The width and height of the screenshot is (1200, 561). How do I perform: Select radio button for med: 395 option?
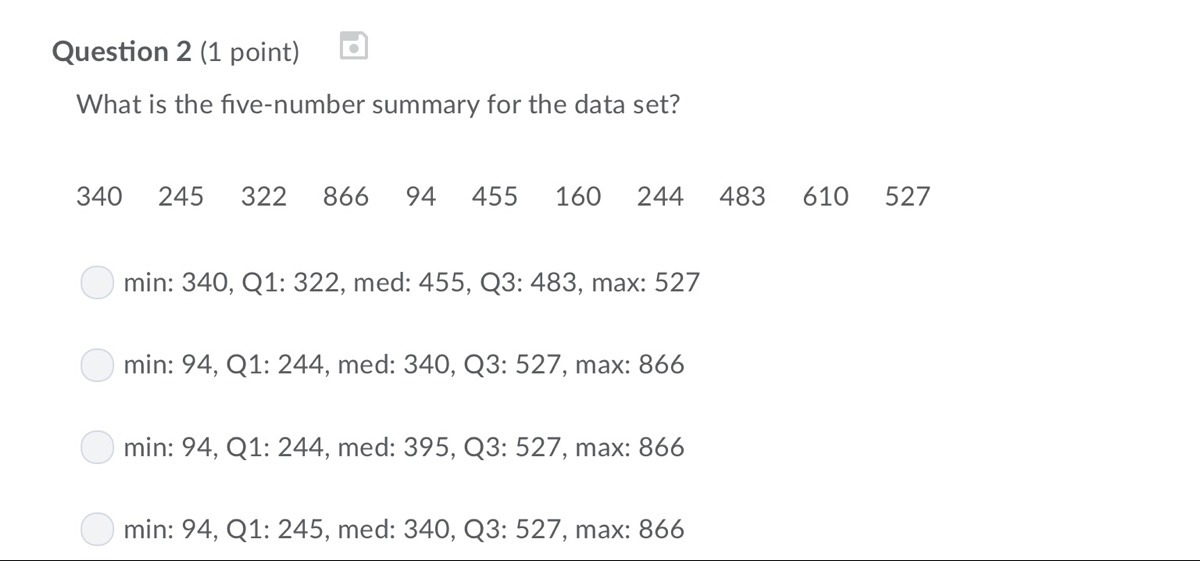click(97, 447)
